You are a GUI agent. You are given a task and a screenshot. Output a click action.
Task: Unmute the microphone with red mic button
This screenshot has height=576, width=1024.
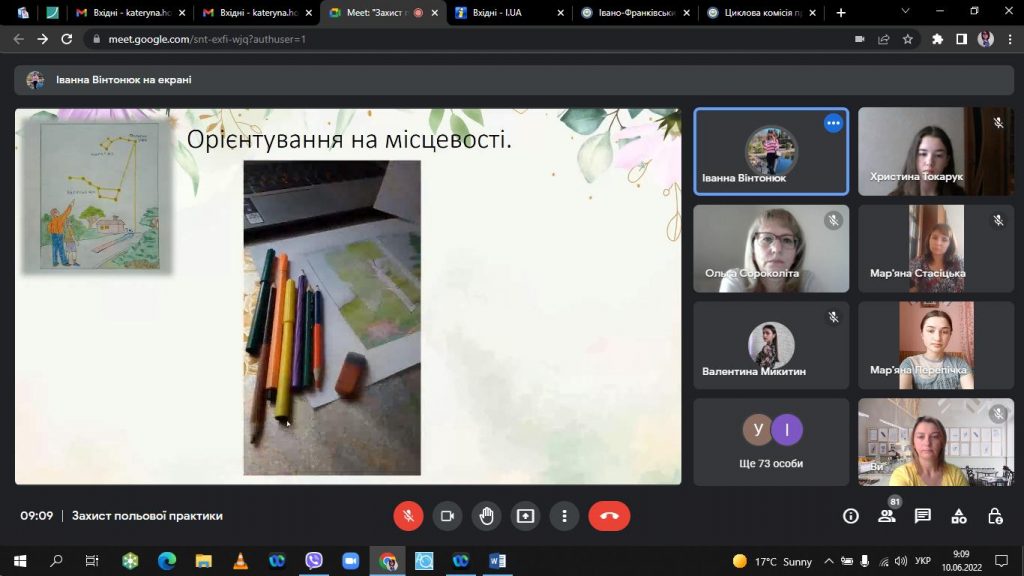click(408, 516)
